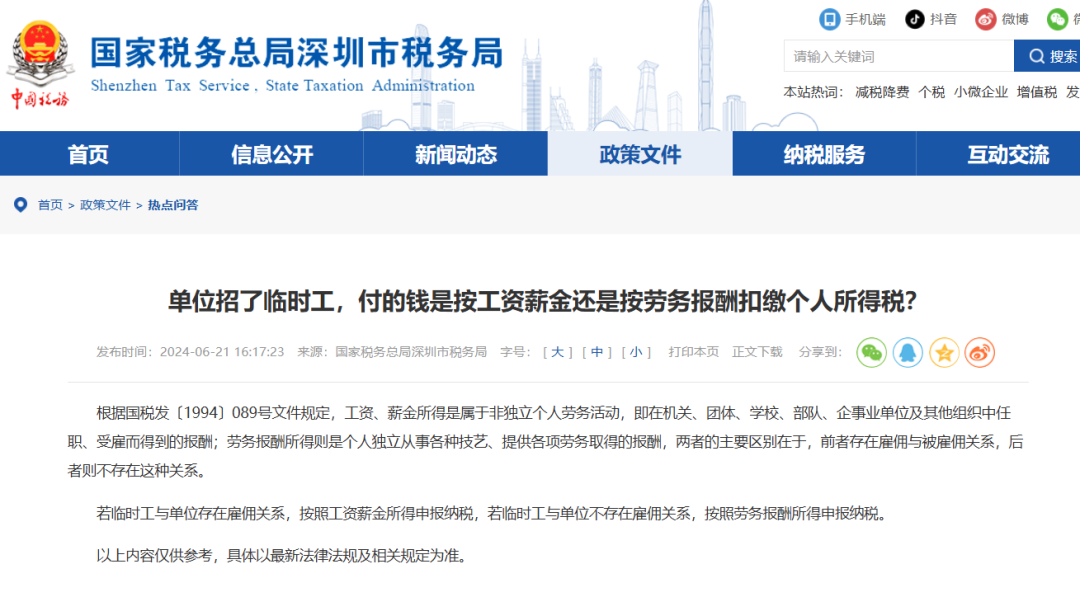
Task: Click the Douyin icon in the header
Action: coord(913,19)
